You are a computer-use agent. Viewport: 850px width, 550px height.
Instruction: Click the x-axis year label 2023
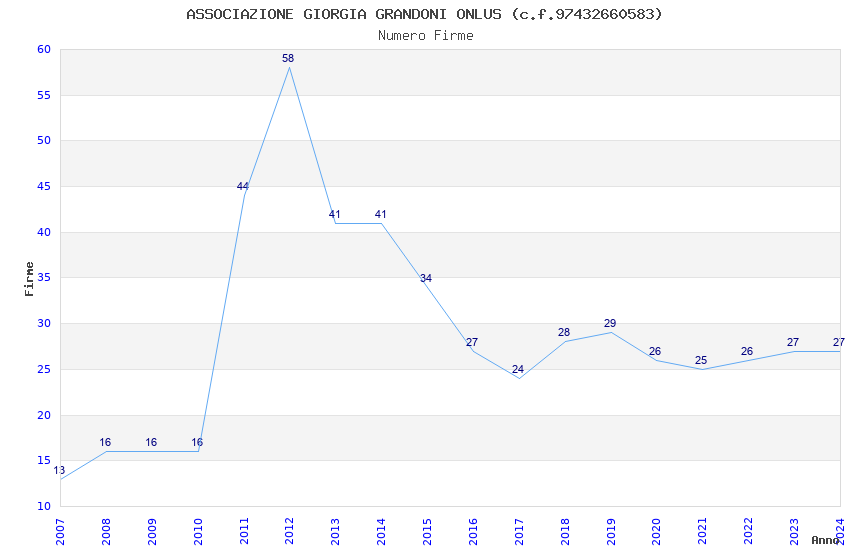coord(794,531)
